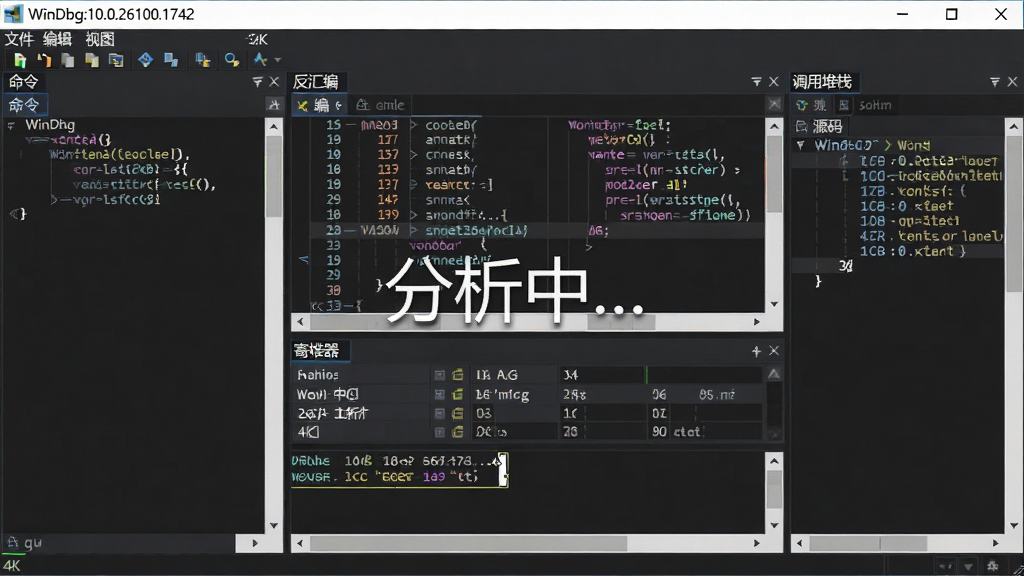Click the blue overlapping squares toolbar icon
Screen dimensions: 1024x576
(171, 60)
